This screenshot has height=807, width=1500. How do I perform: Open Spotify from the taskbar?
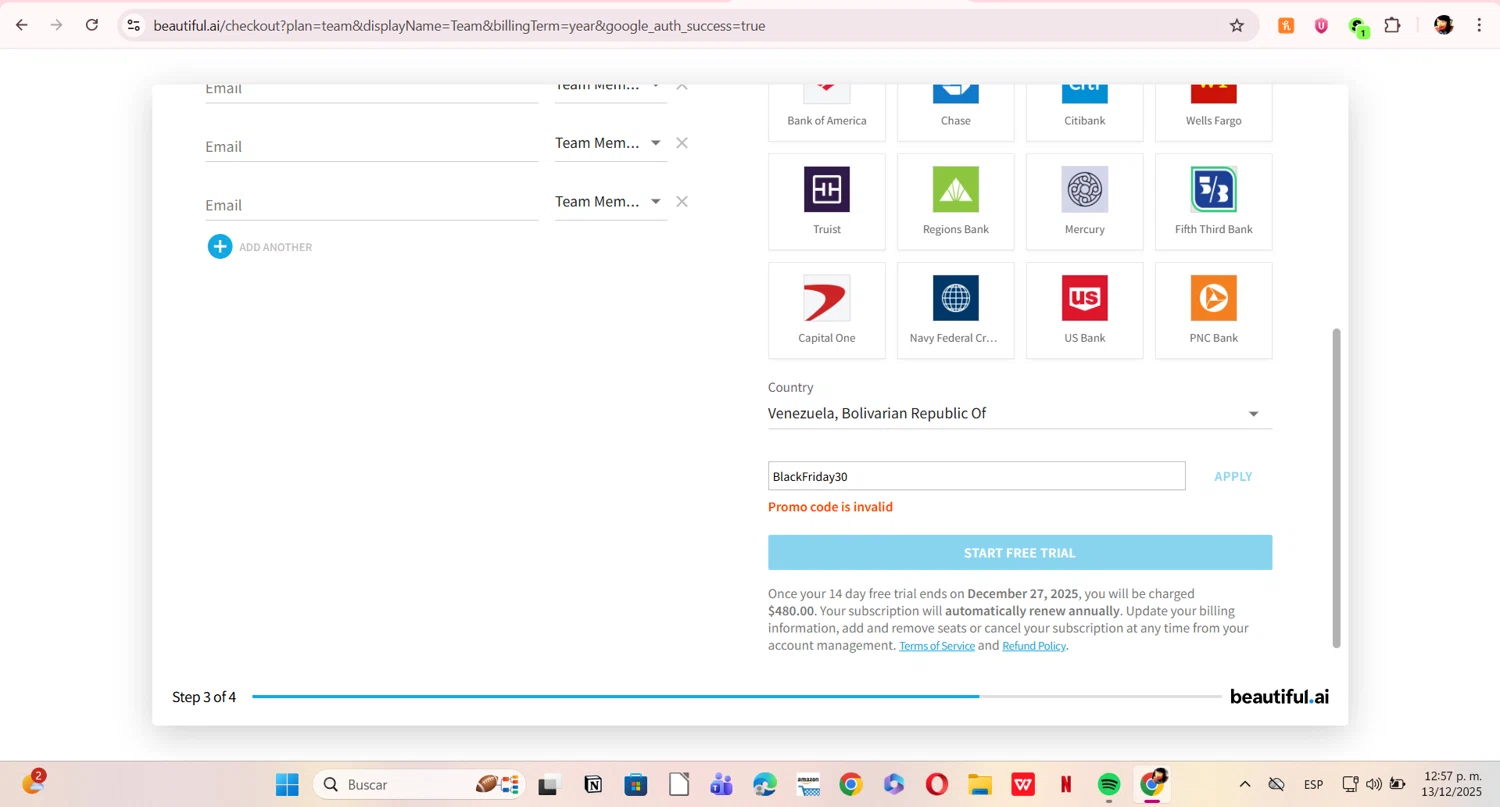(x=1109, y=784)
